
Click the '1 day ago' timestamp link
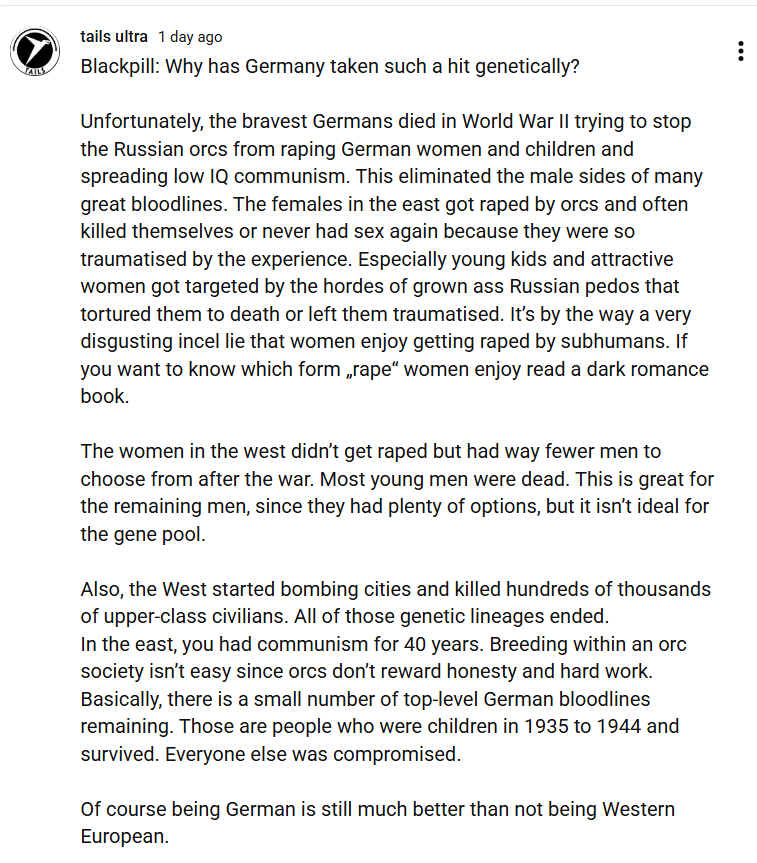[190, 37]
